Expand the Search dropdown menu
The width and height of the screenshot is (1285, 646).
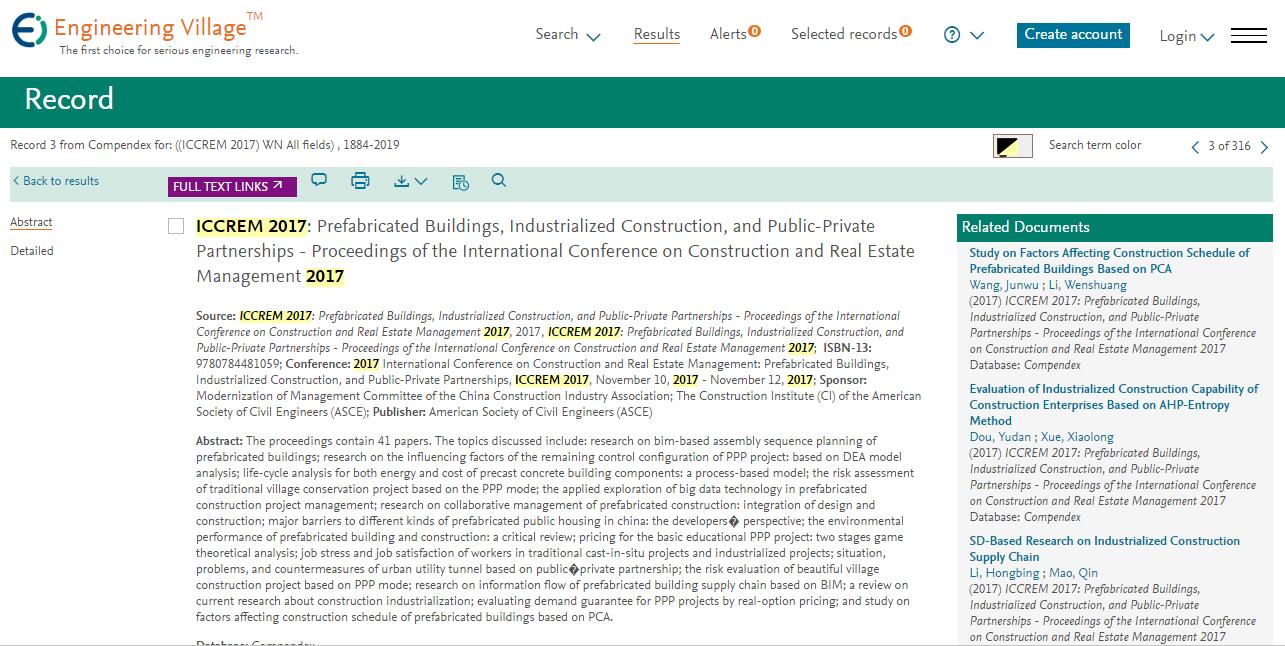point(567,35)
